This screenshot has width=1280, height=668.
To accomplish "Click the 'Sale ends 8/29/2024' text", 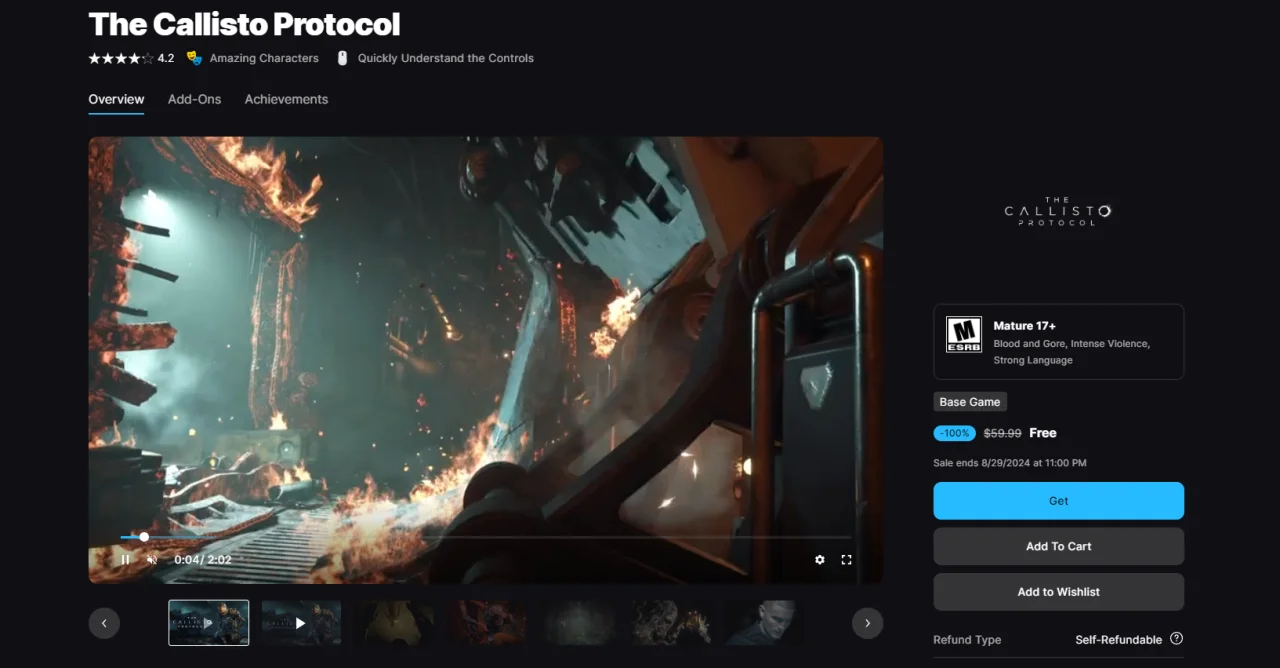I will (x=1009, y=463).
